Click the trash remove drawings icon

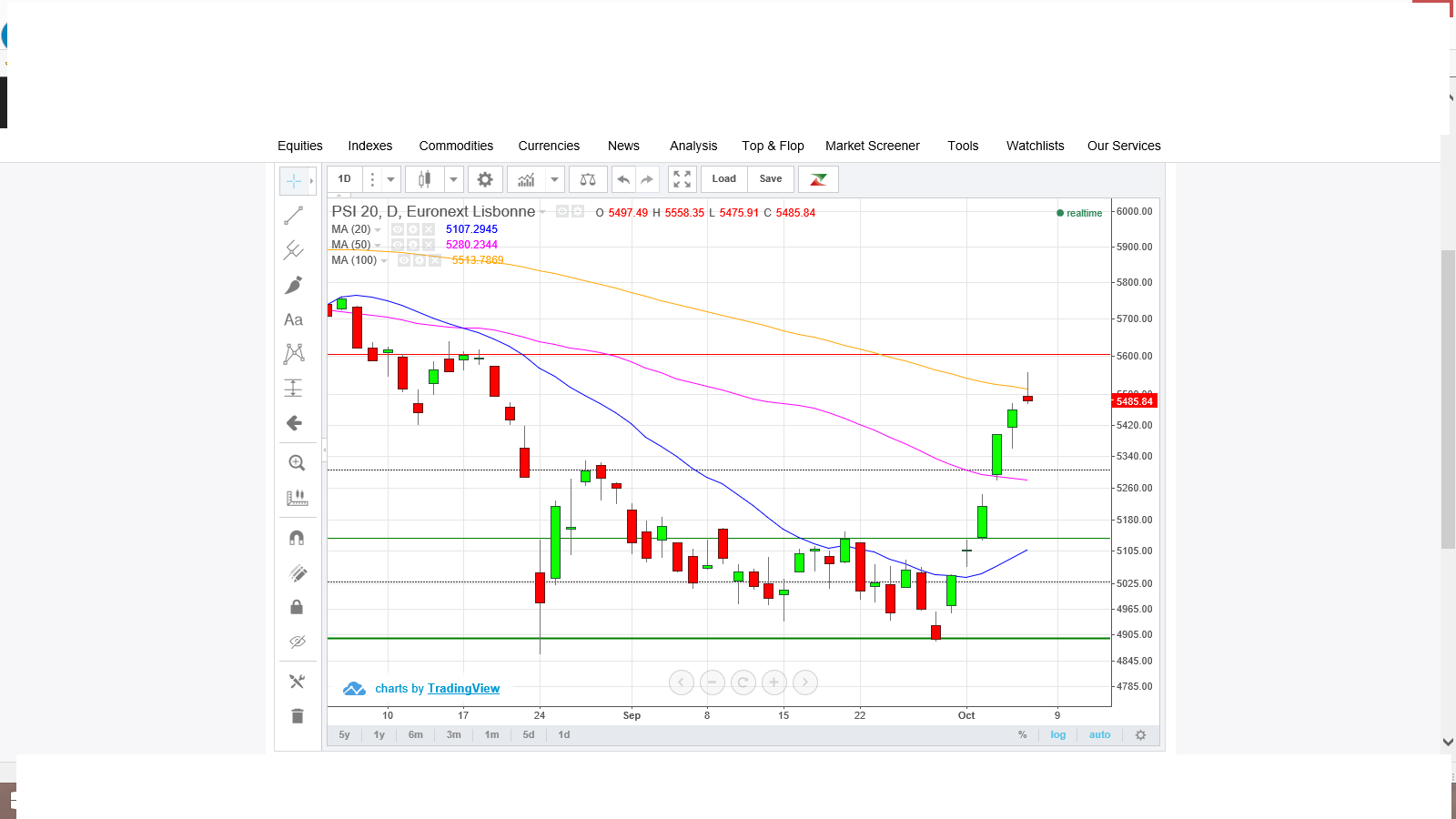[297, 716]
